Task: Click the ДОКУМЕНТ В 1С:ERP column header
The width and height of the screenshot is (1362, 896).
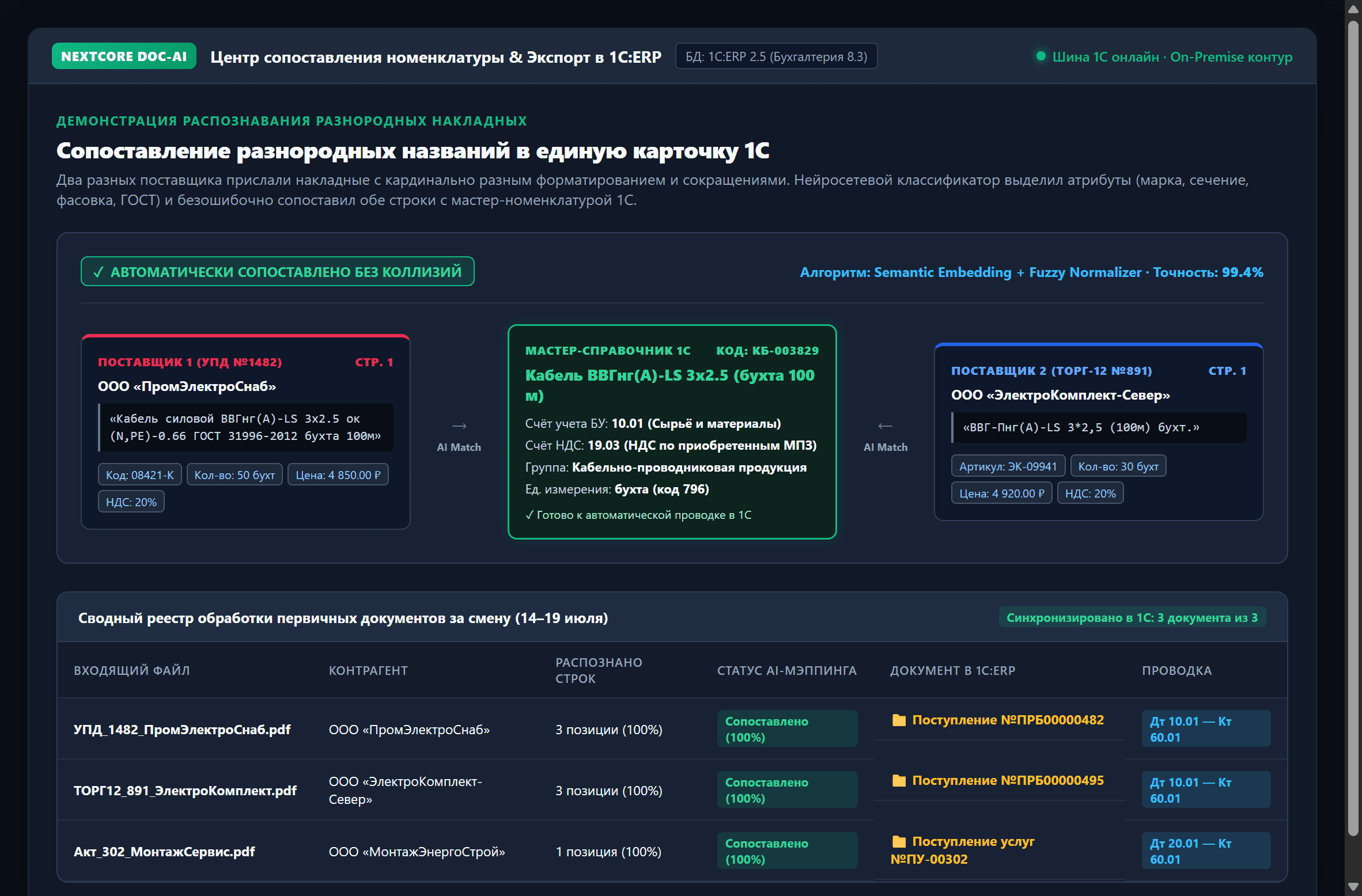Action: [x=952, y=670]
